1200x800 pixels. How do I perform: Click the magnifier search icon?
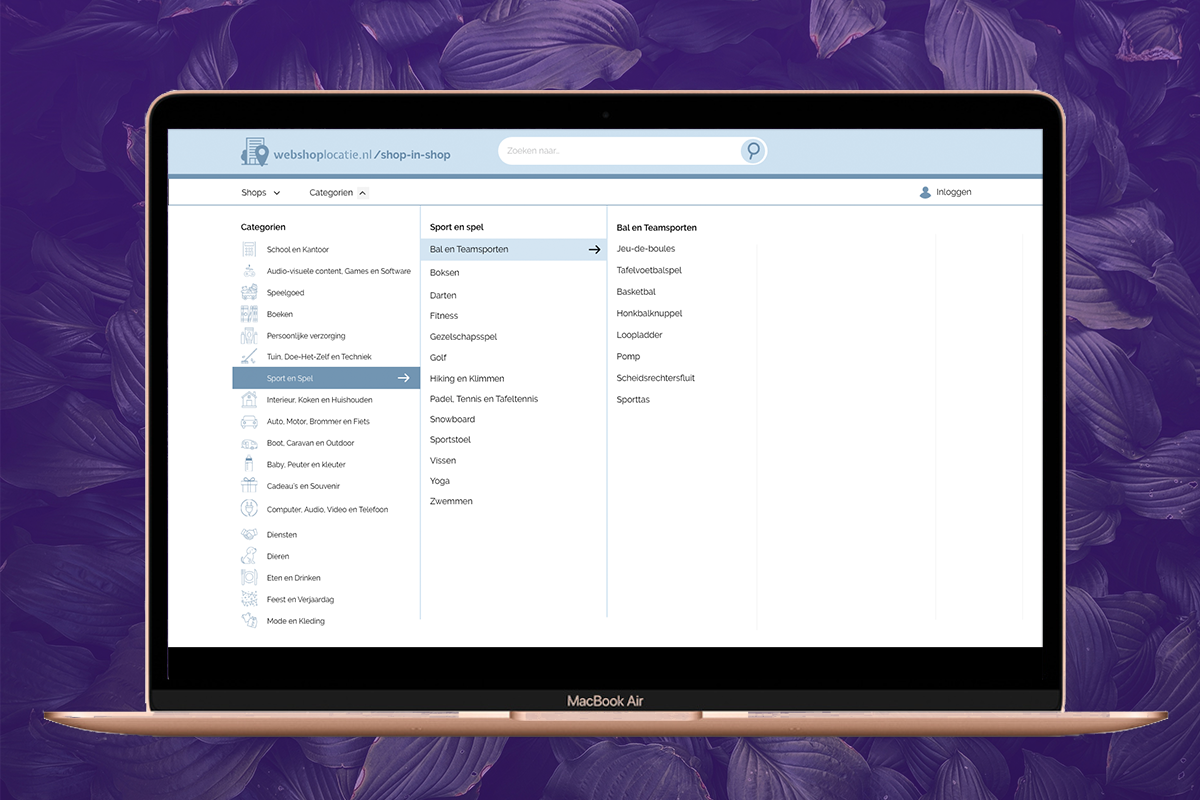753,151
